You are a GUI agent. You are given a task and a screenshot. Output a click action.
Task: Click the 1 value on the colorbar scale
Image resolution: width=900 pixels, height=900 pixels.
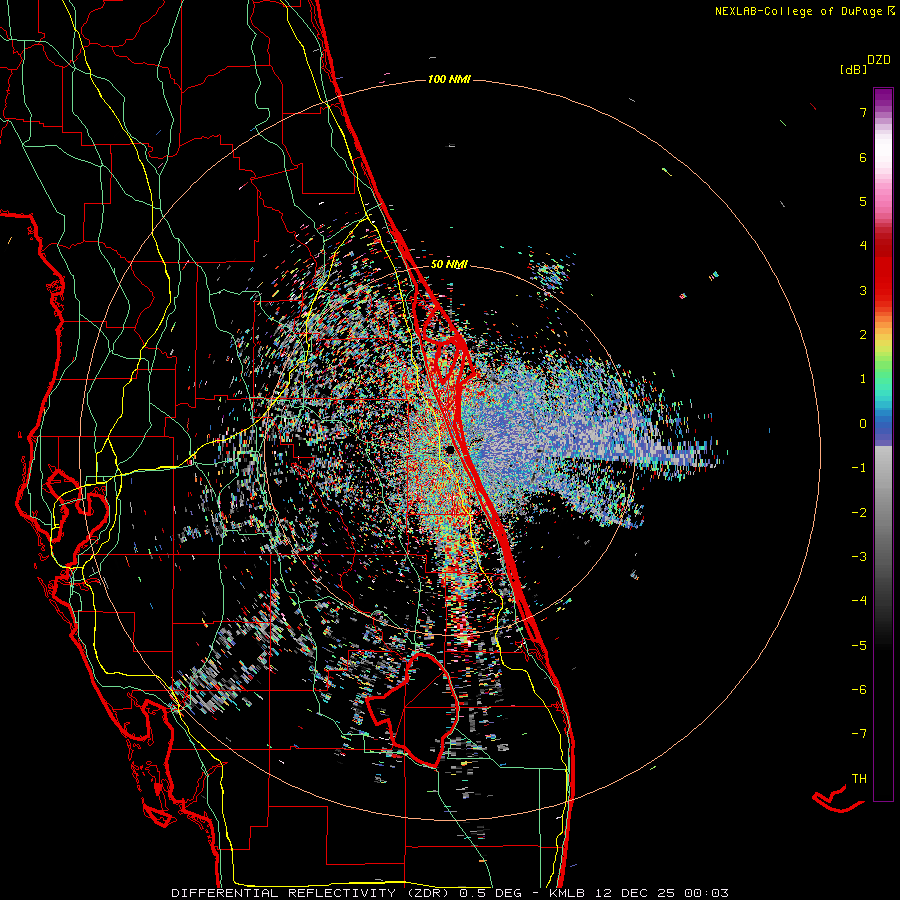tap(863, 379)
